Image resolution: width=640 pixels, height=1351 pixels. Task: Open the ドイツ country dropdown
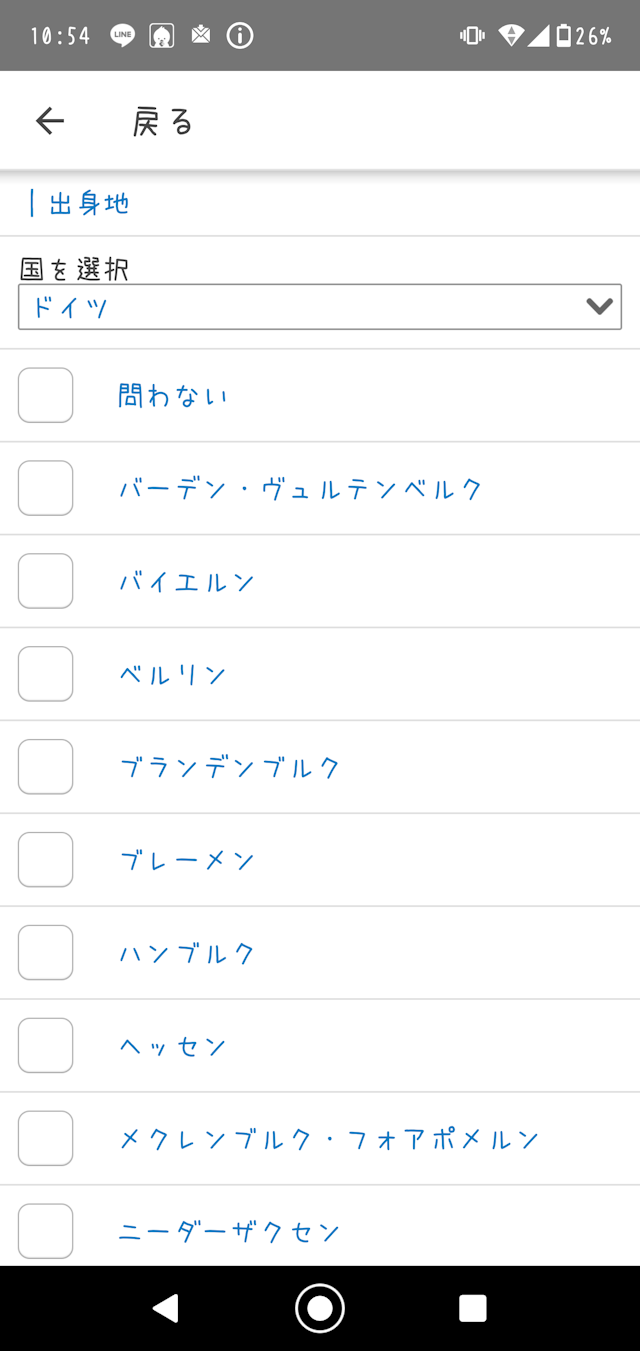(300, 307)
